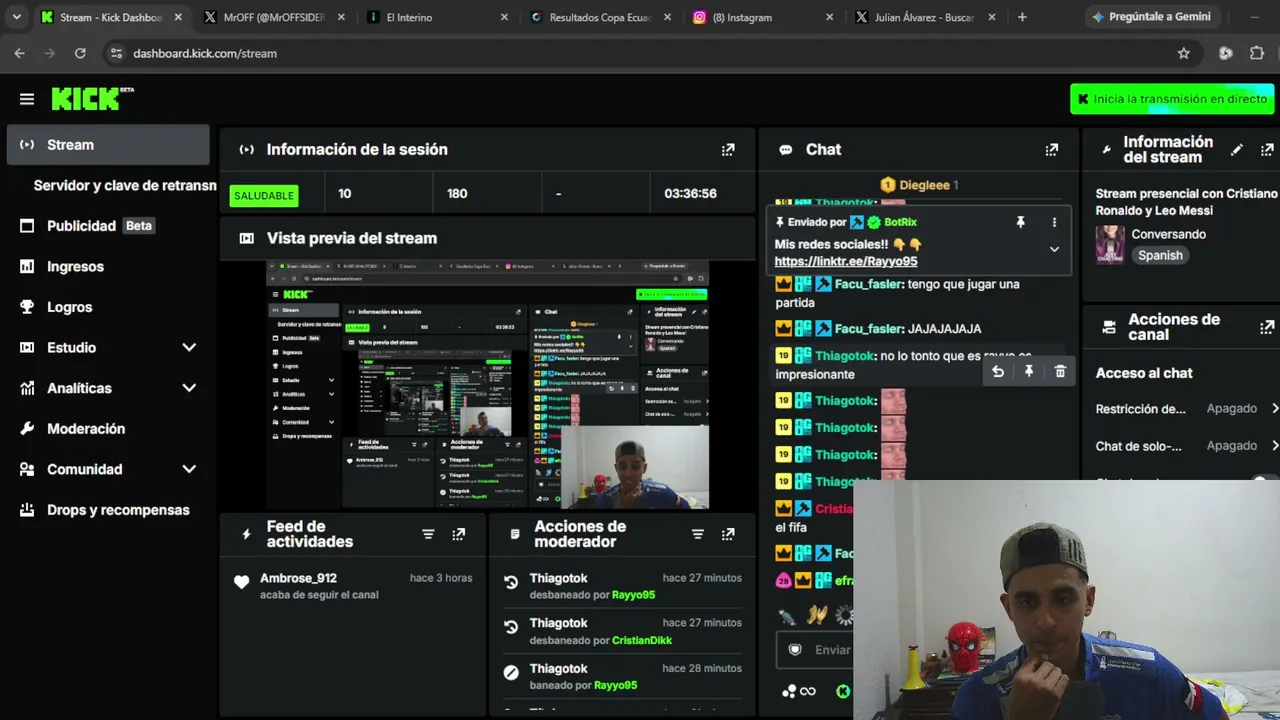The width and height of the screenshot is (1280, 720).
Task: Click the Rayyo95 name in the first desbaneado entry
Action: coord(633,595)
